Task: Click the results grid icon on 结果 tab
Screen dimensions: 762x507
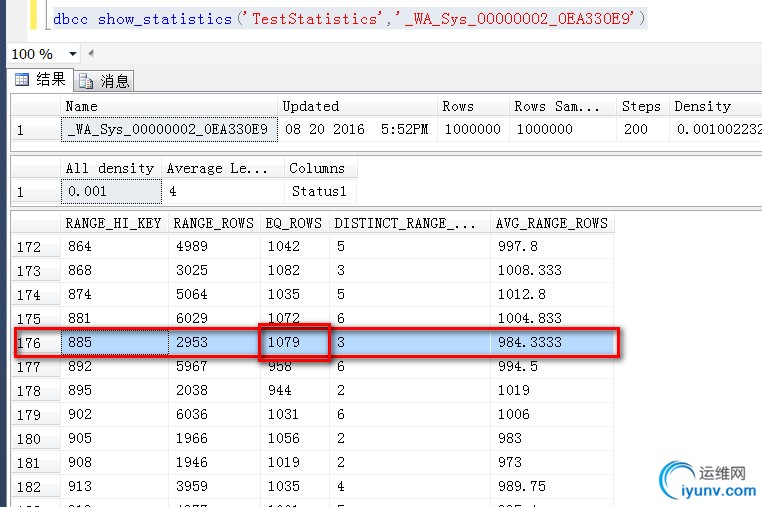Action: [x=22, y=79]
